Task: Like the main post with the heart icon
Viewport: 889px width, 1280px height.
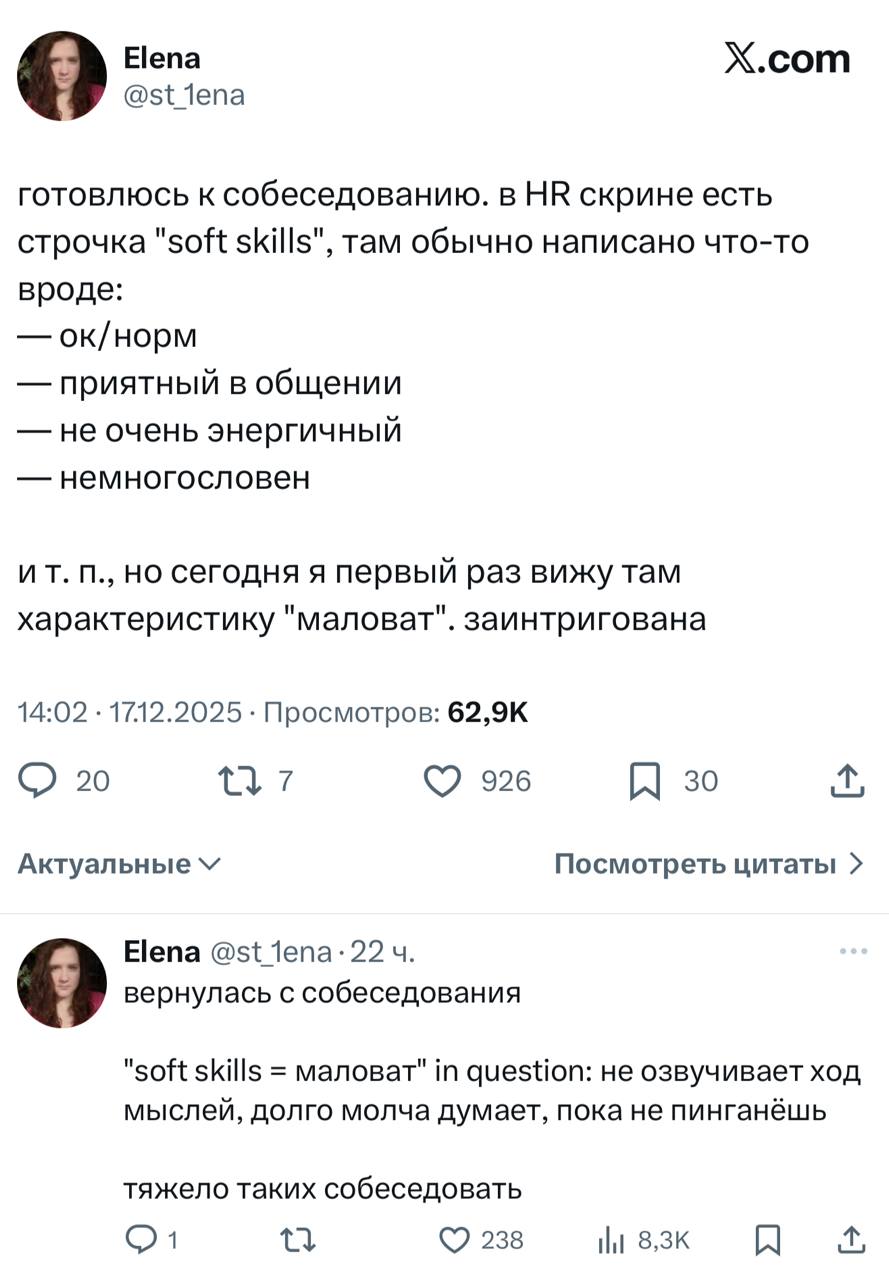Action: pyautogui.click(x=444, y=781)
